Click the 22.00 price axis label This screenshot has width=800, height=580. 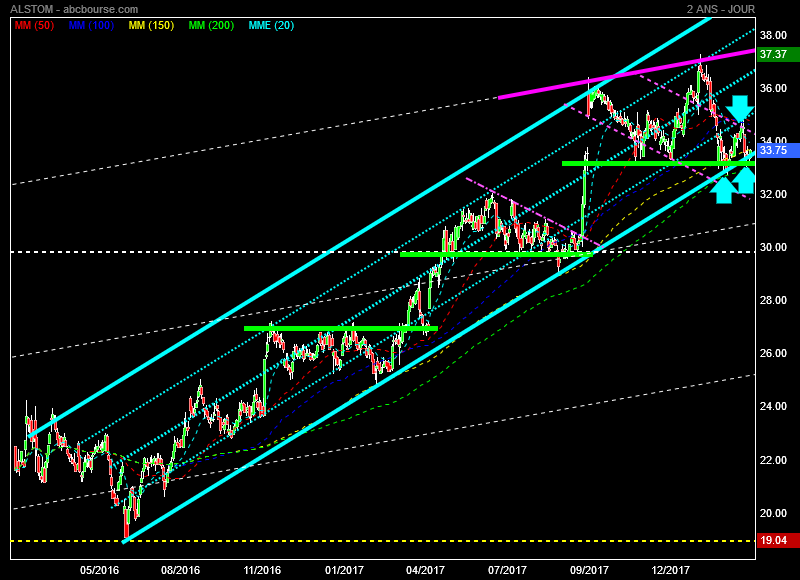pyautogui.click(x=773, y=460)
